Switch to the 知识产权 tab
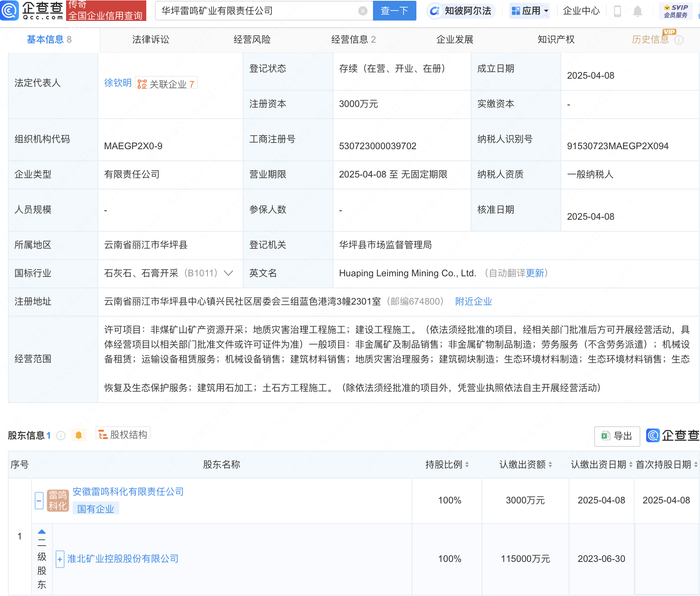The image size is (700, 596). [x=555, y=40]
